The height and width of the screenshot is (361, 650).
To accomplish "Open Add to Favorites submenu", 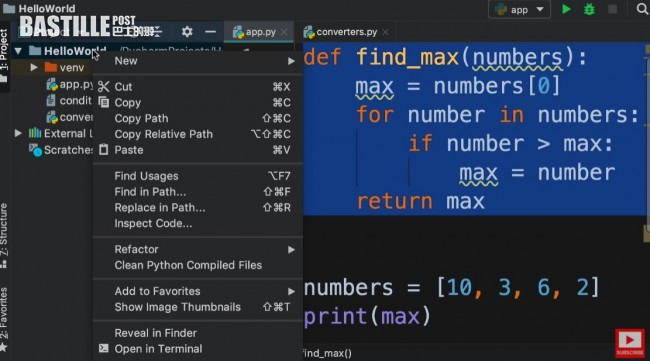I will pos(198,291).
